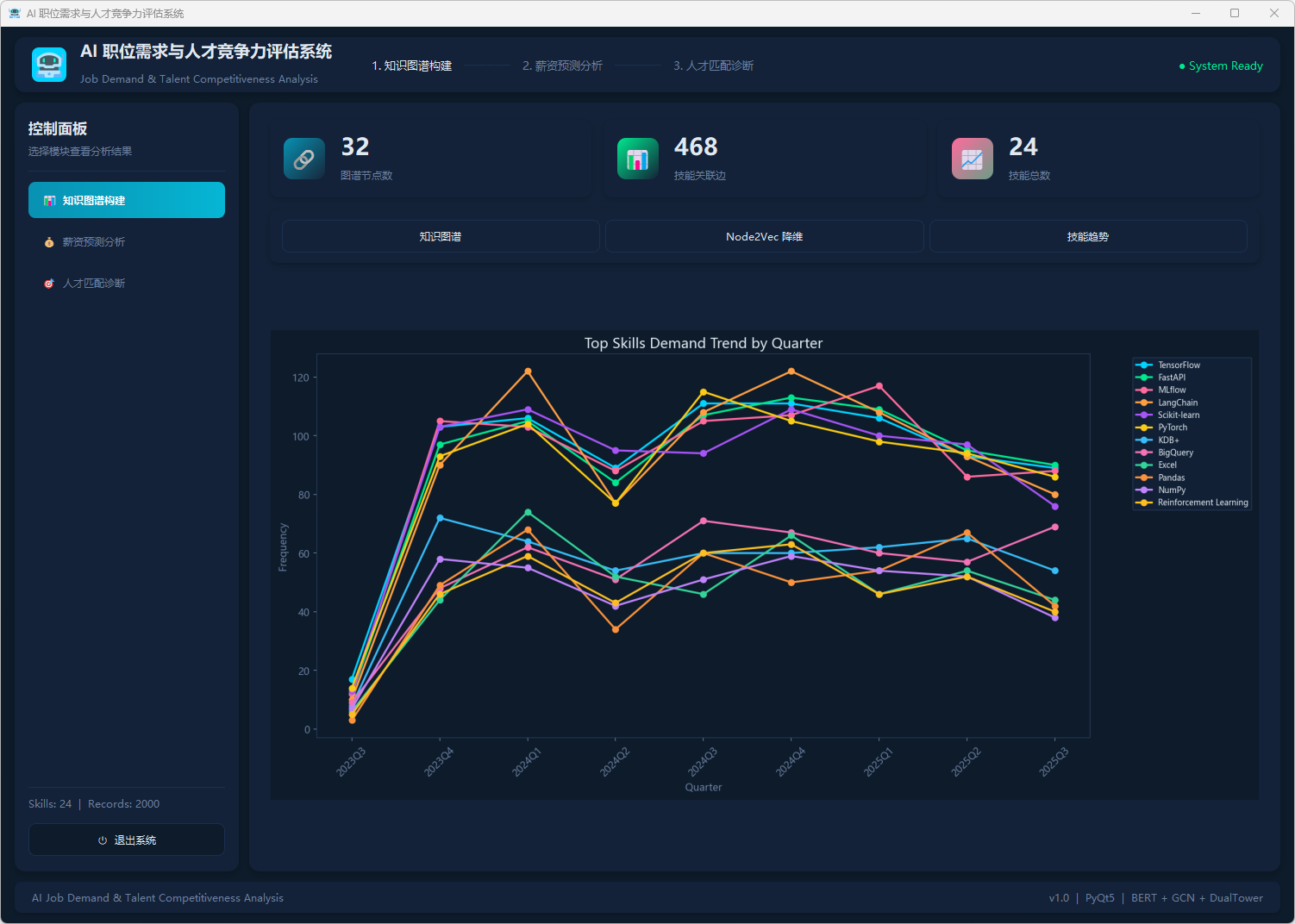Image resolution: width=1295 pixels, height=924 pixels.
Task: Select 知识图谱构建 in the control panel
Action: click(127, 200)
